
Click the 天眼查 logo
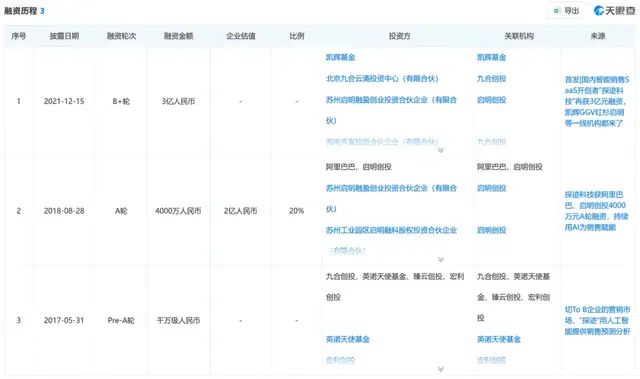614,11
